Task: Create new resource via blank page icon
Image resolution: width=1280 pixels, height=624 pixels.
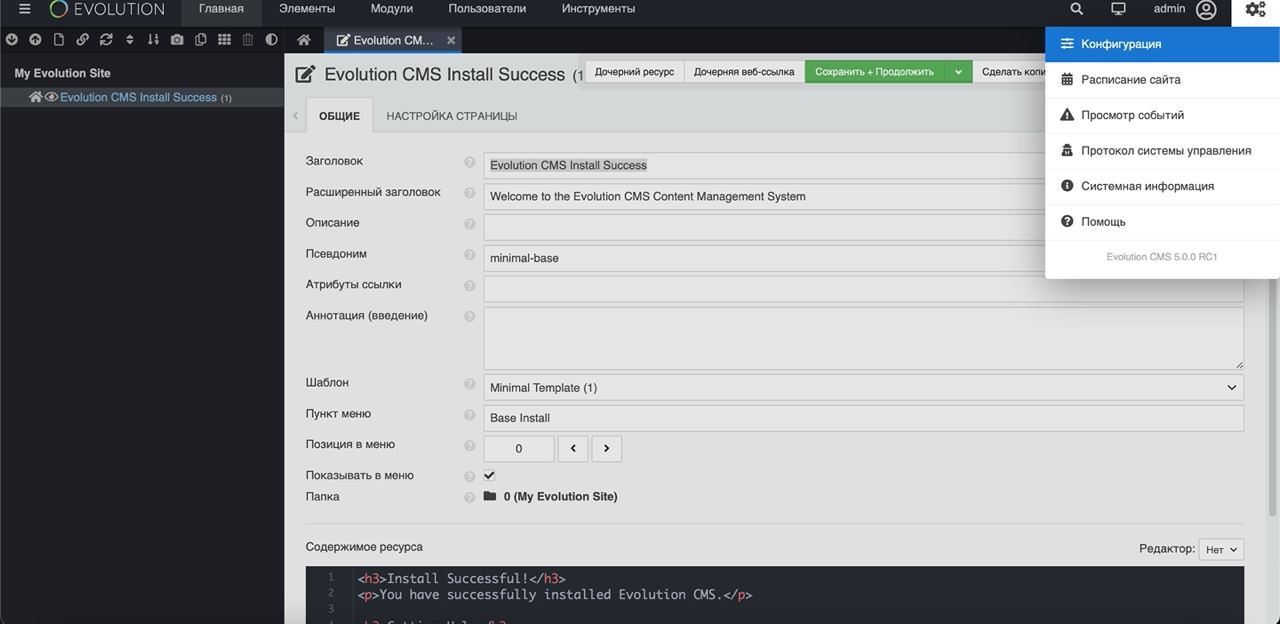Action: (x=59, y=40)
